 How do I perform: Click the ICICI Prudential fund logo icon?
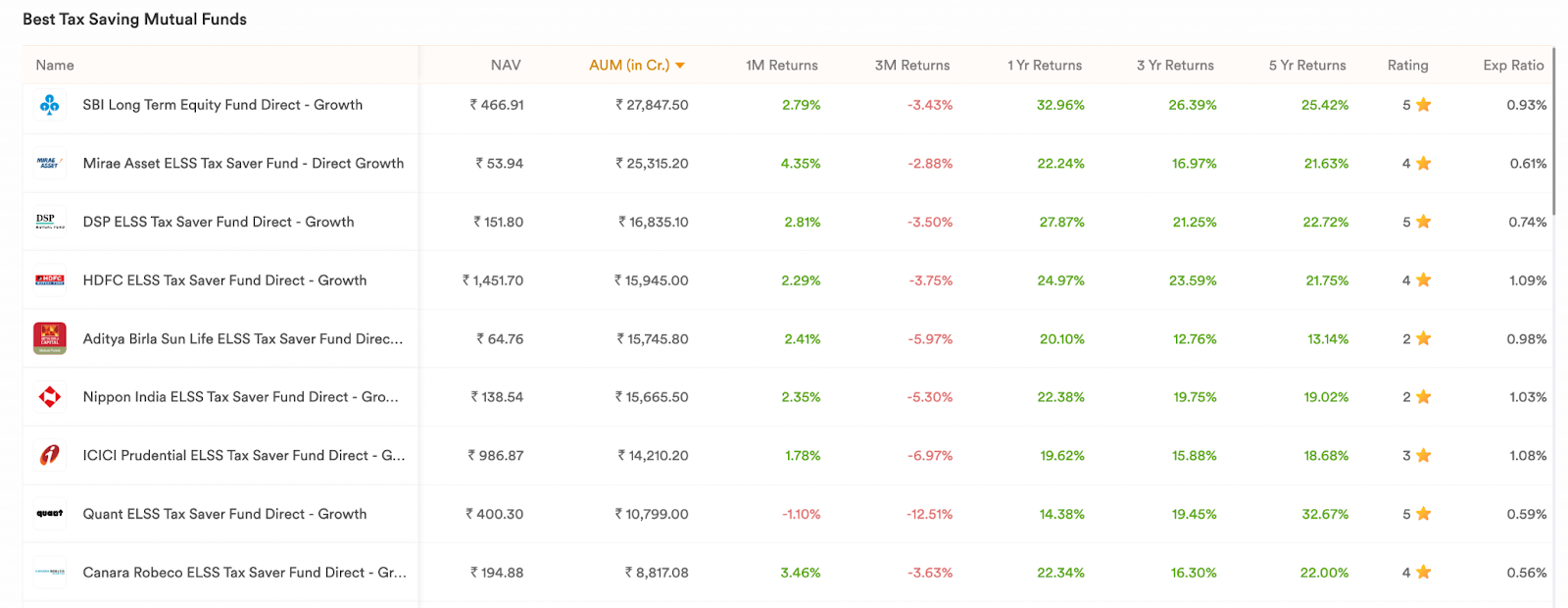pyautogui.click(x=50, y=455)
